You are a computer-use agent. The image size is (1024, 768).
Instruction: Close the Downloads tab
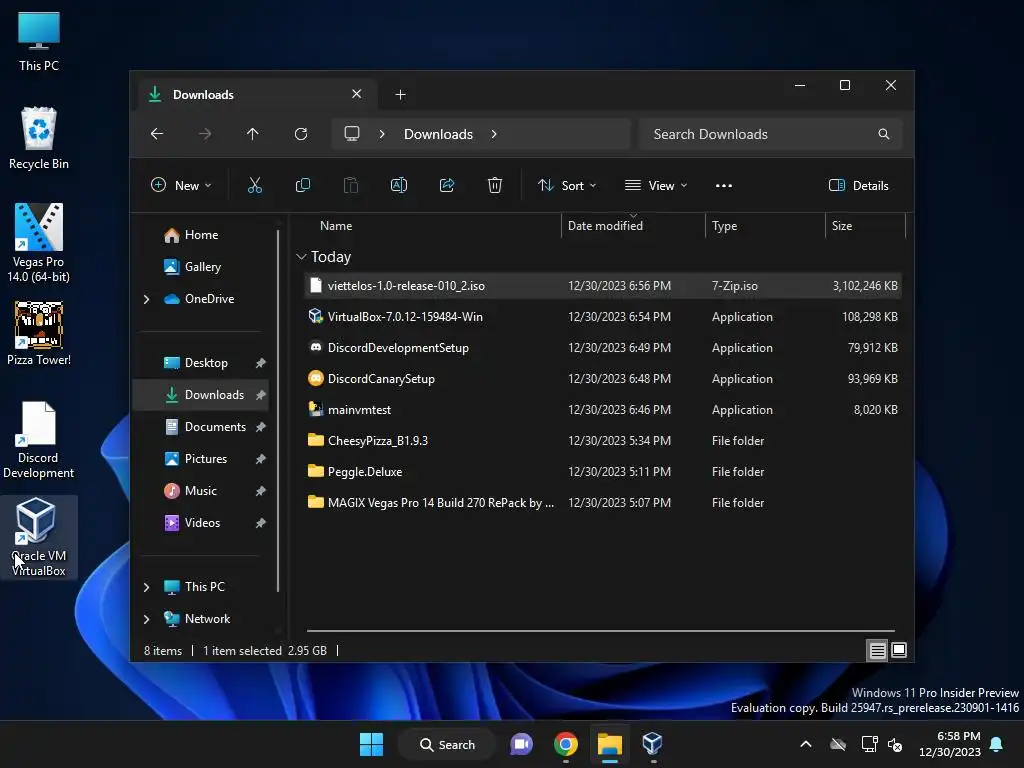point(357,94)
